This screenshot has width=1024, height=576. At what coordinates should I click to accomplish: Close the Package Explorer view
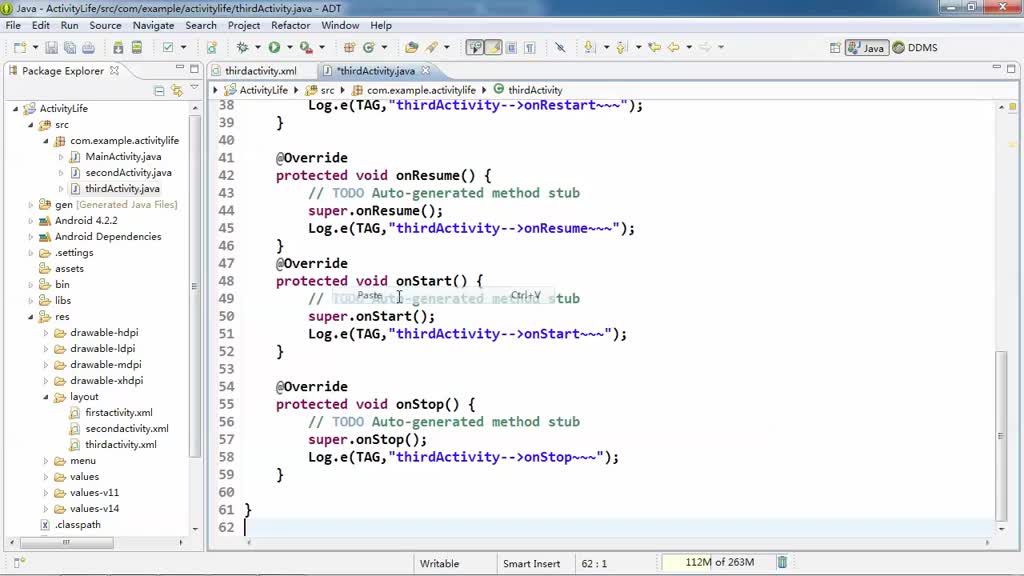click(114, 71)
